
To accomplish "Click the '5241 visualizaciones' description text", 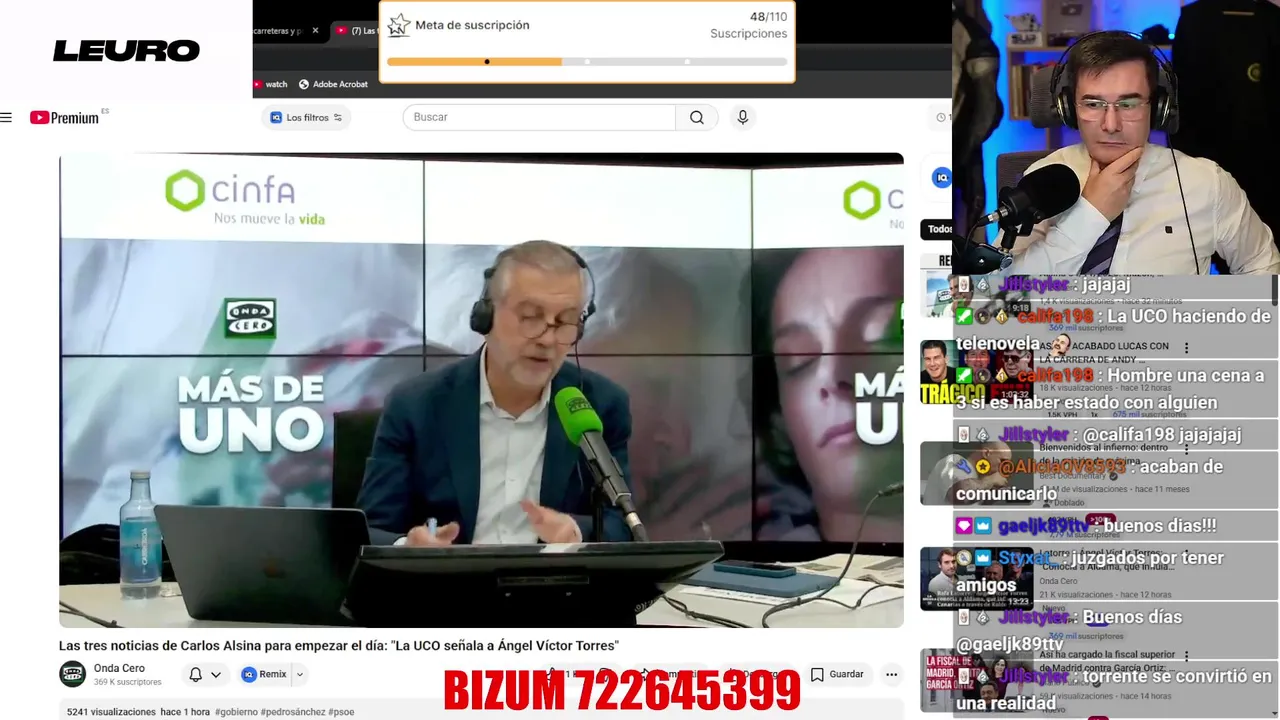I will [111, 712].
